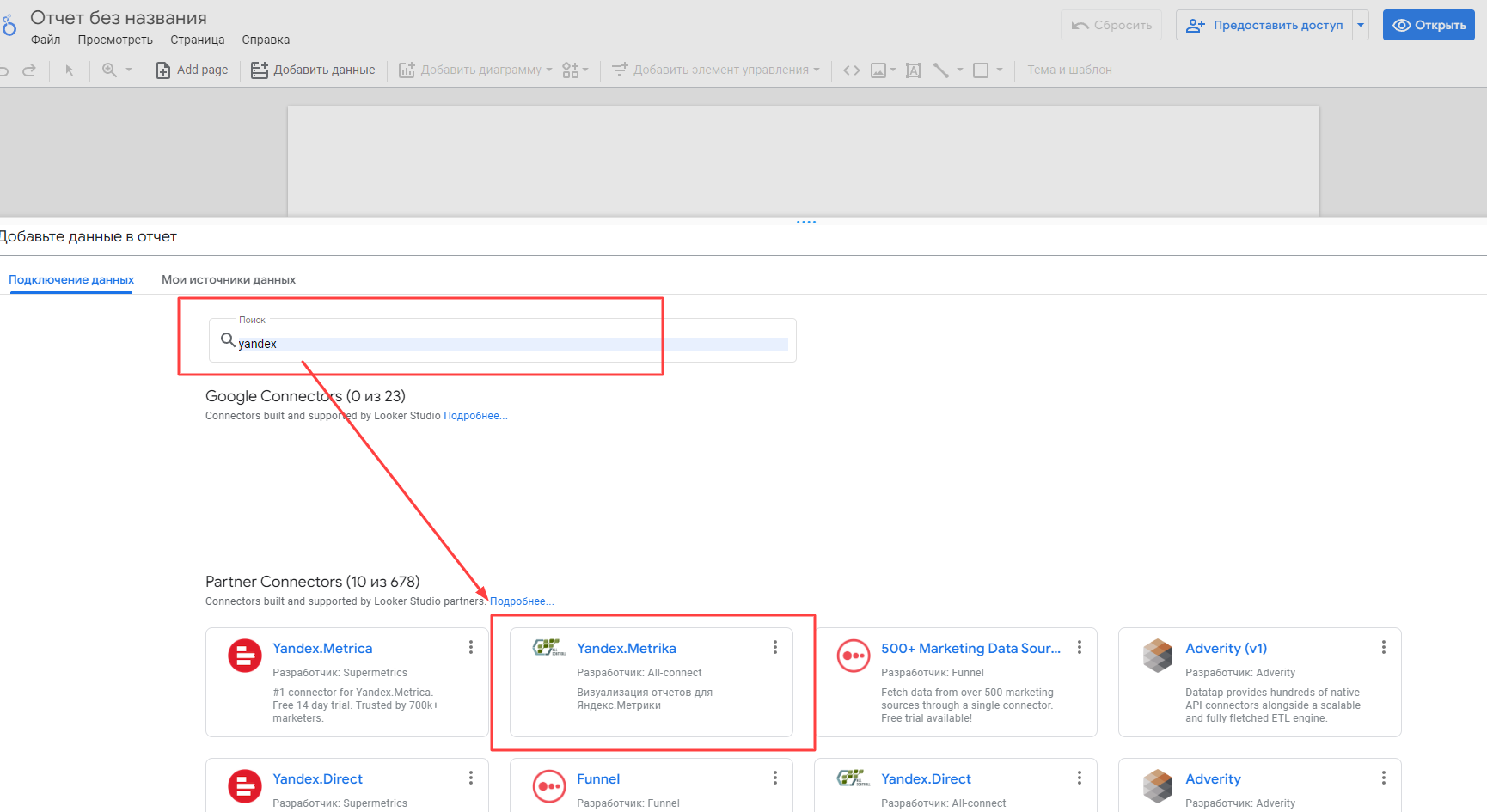Viewport: 1487px width, 812px height.
Task: Open Adverity card three-dot menu
Action: pos(1384,778)
